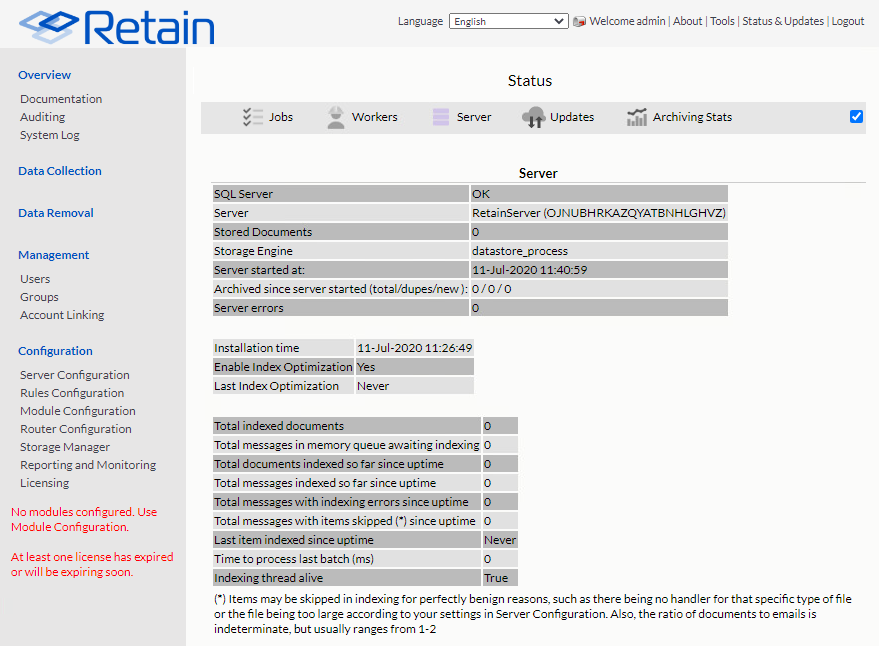Click the 'Archived since server started' label

[340, 289]
